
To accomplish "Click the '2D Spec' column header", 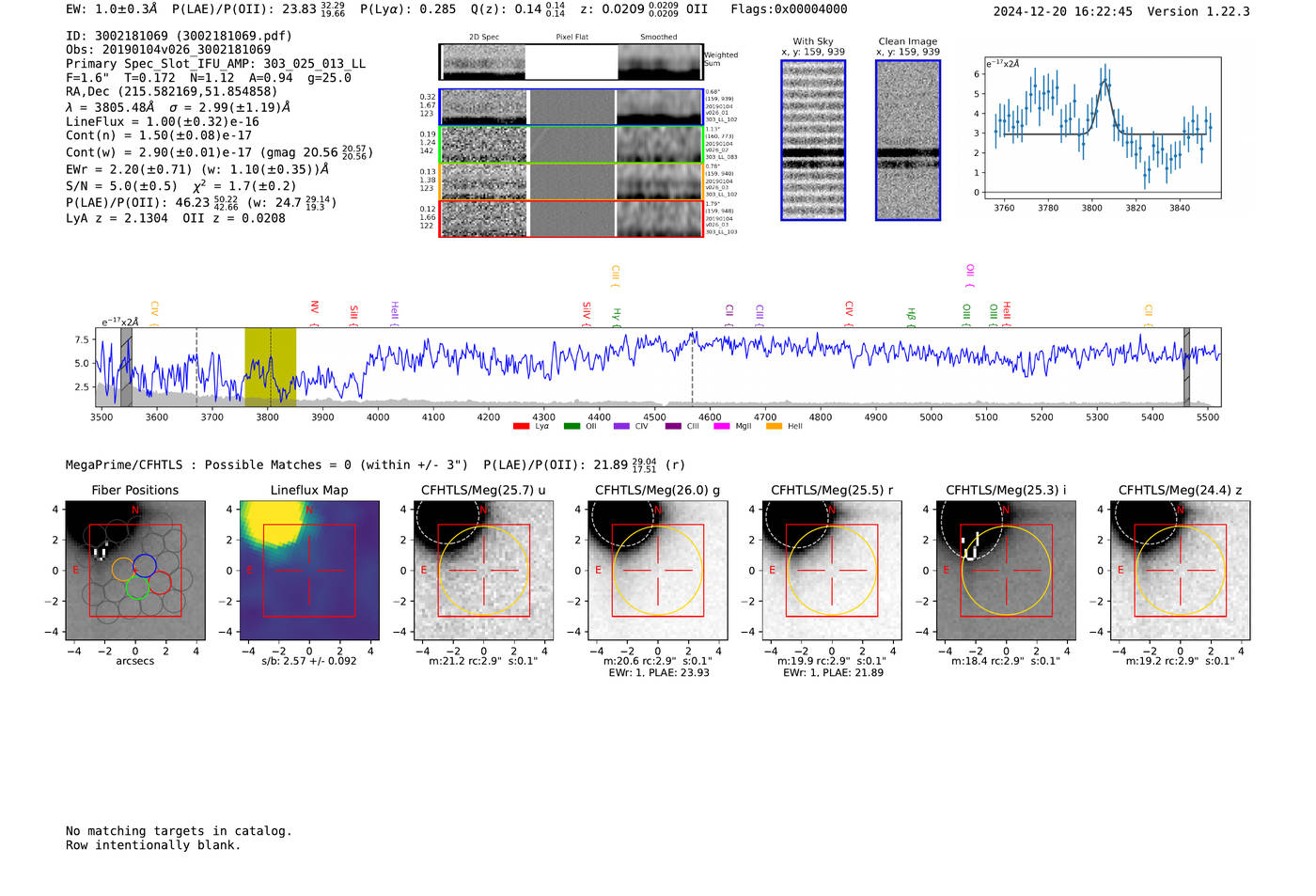I will click(484, 38).
